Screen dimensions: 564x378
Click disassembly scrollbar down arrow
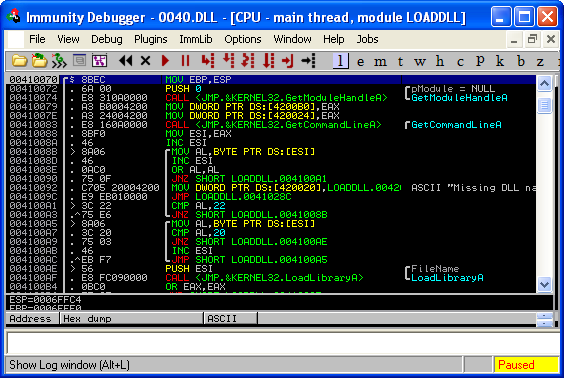[544, 285]
